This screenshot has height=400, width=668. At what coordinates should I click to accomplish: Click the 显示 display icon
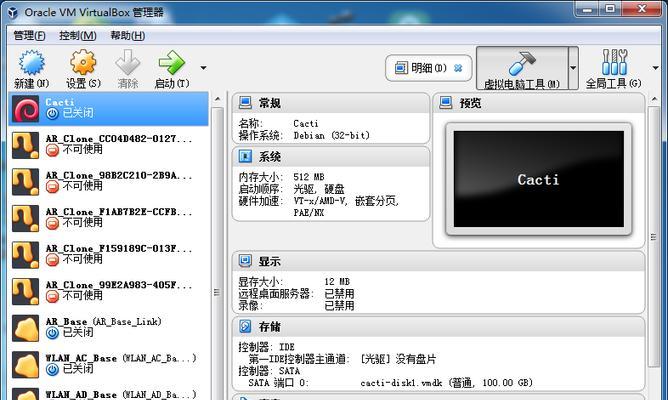click(245, 261)
